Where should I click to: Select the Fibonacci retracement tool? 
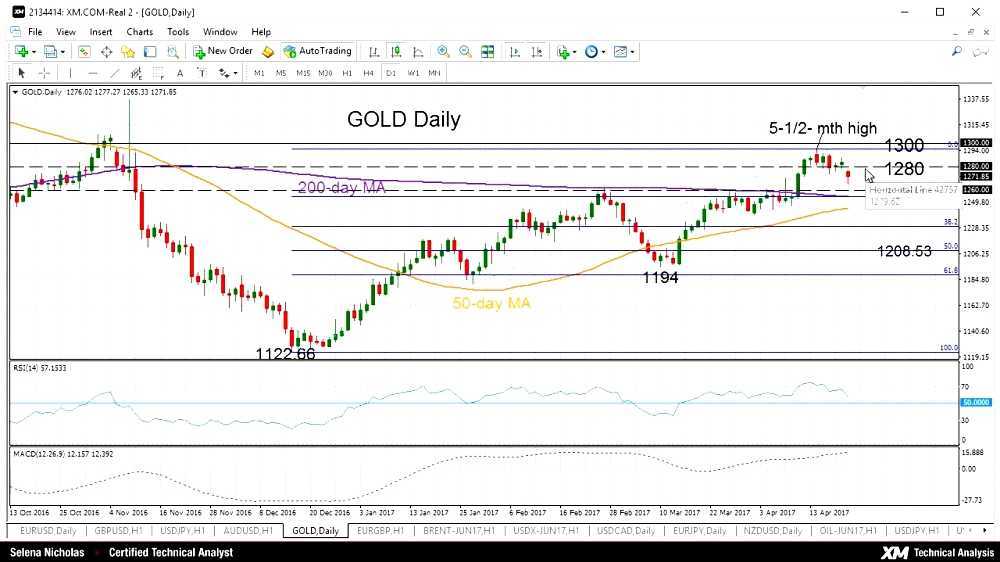click(158, 73)
